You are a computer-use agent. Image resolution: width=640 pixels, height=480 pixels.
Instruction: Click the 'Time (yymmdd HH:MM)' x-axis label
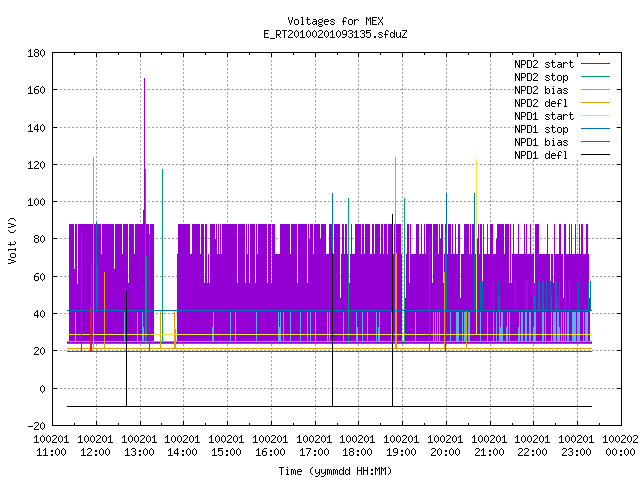(335, 471)
